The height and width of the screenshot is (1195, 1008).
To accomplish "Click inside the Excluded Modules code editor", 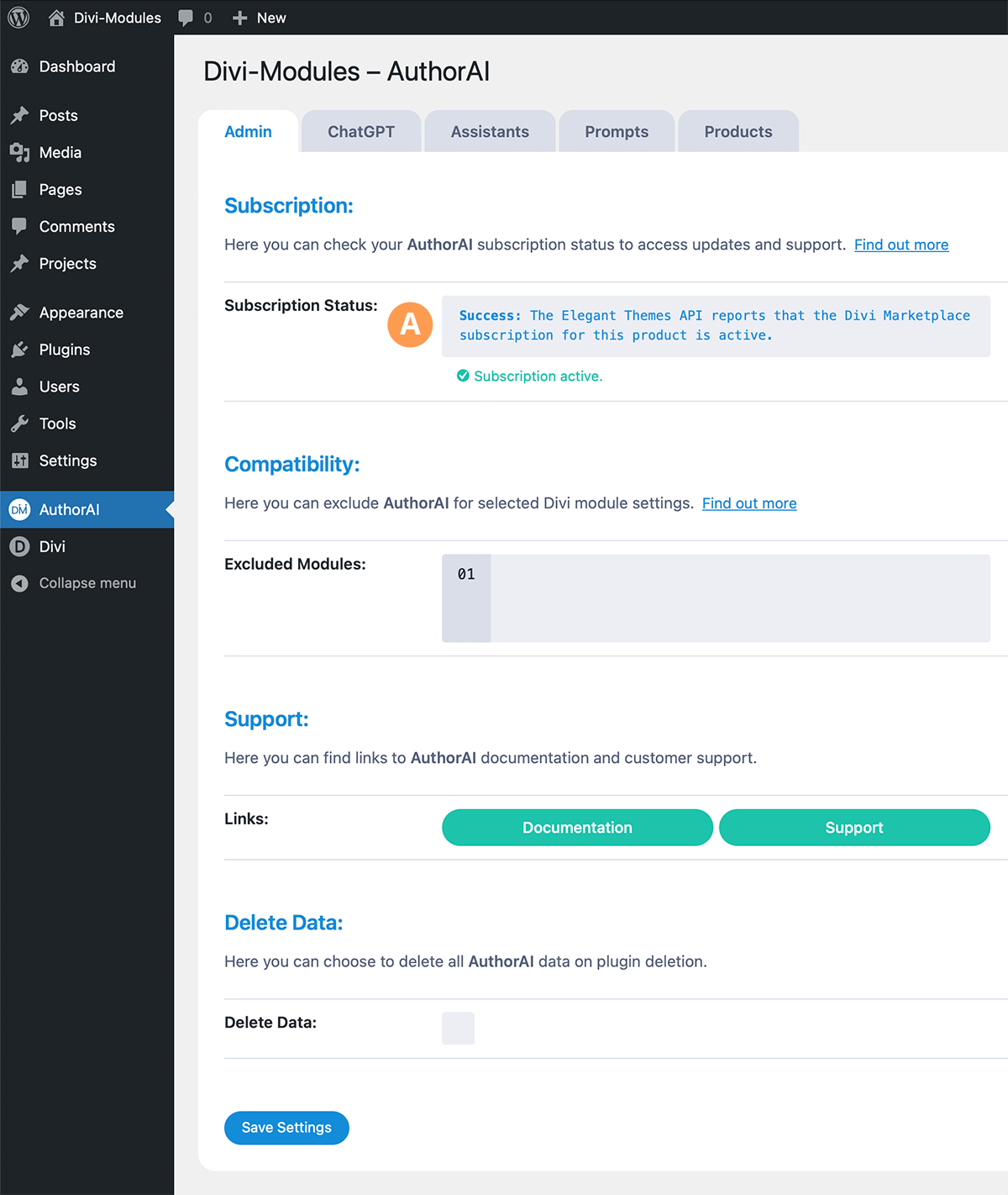I will pos(740,598).
